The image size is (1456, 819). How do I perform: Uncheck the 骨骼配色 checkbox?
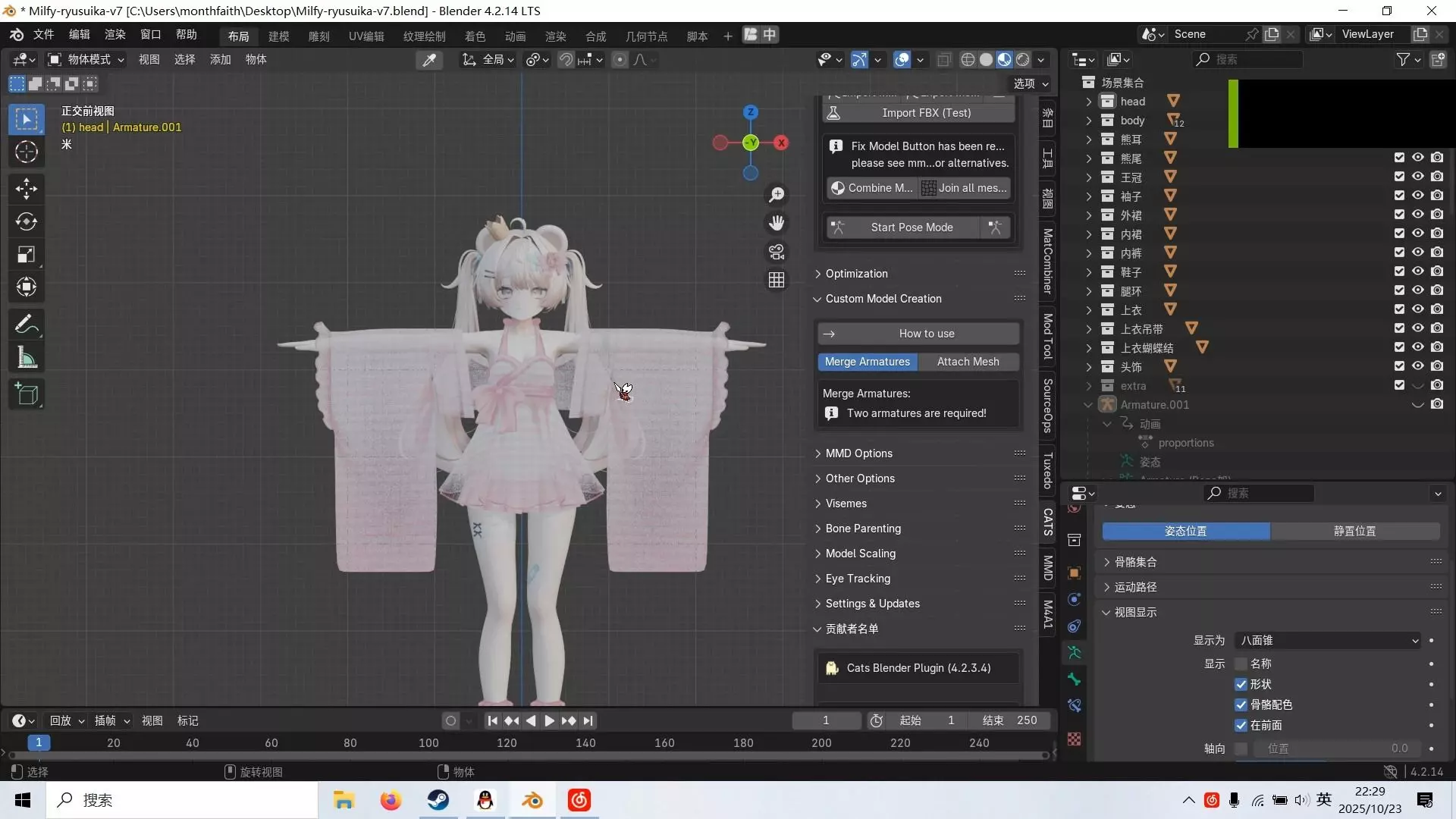pyautogui.click(x=1241, y=705)
